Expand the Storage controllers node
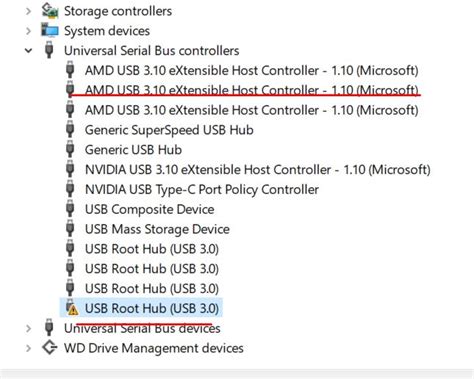Viewport: 474px width, 379px height. (28, 11)
